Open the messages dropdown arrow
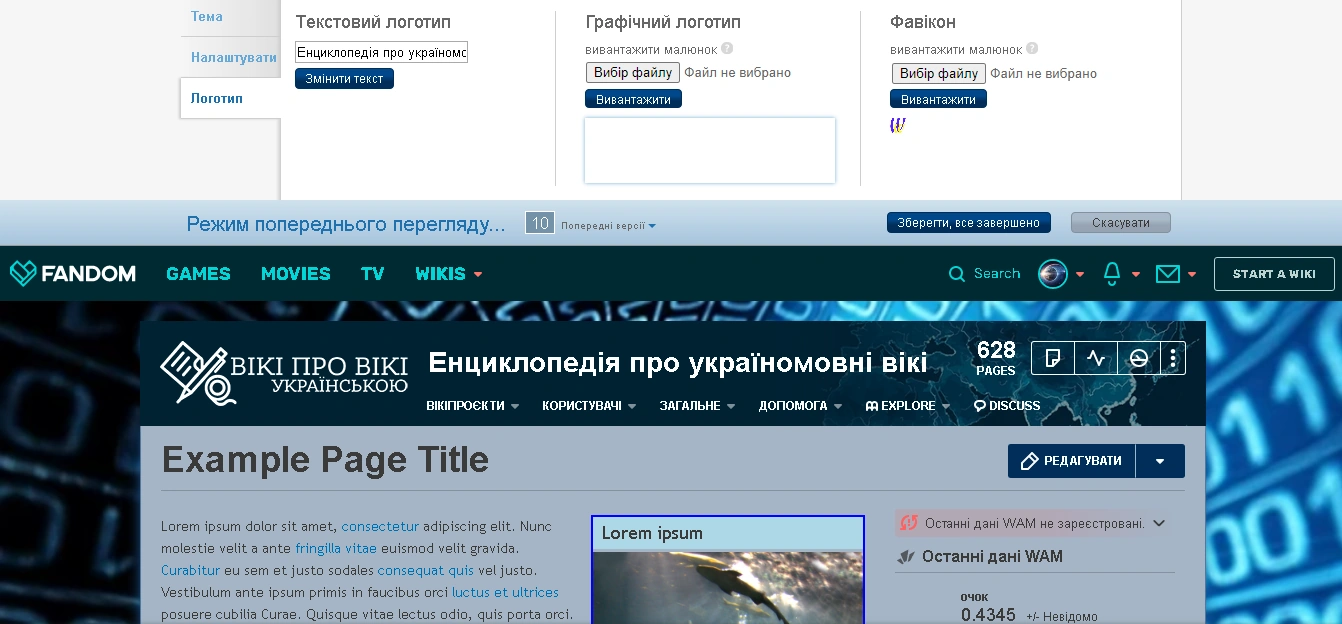Image resolution: width=1342 pixels, height=624 pixels. coord(1192,275)
